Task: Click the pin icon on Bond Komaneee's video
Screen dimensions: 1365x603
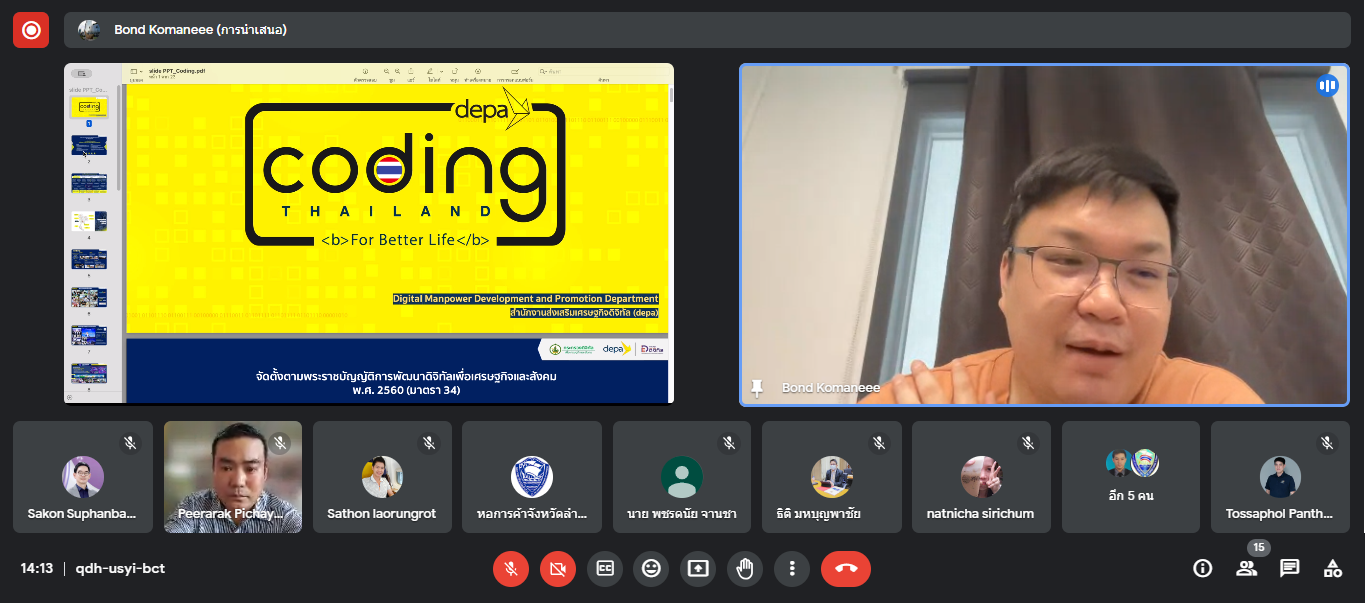Action: (757, 388)
